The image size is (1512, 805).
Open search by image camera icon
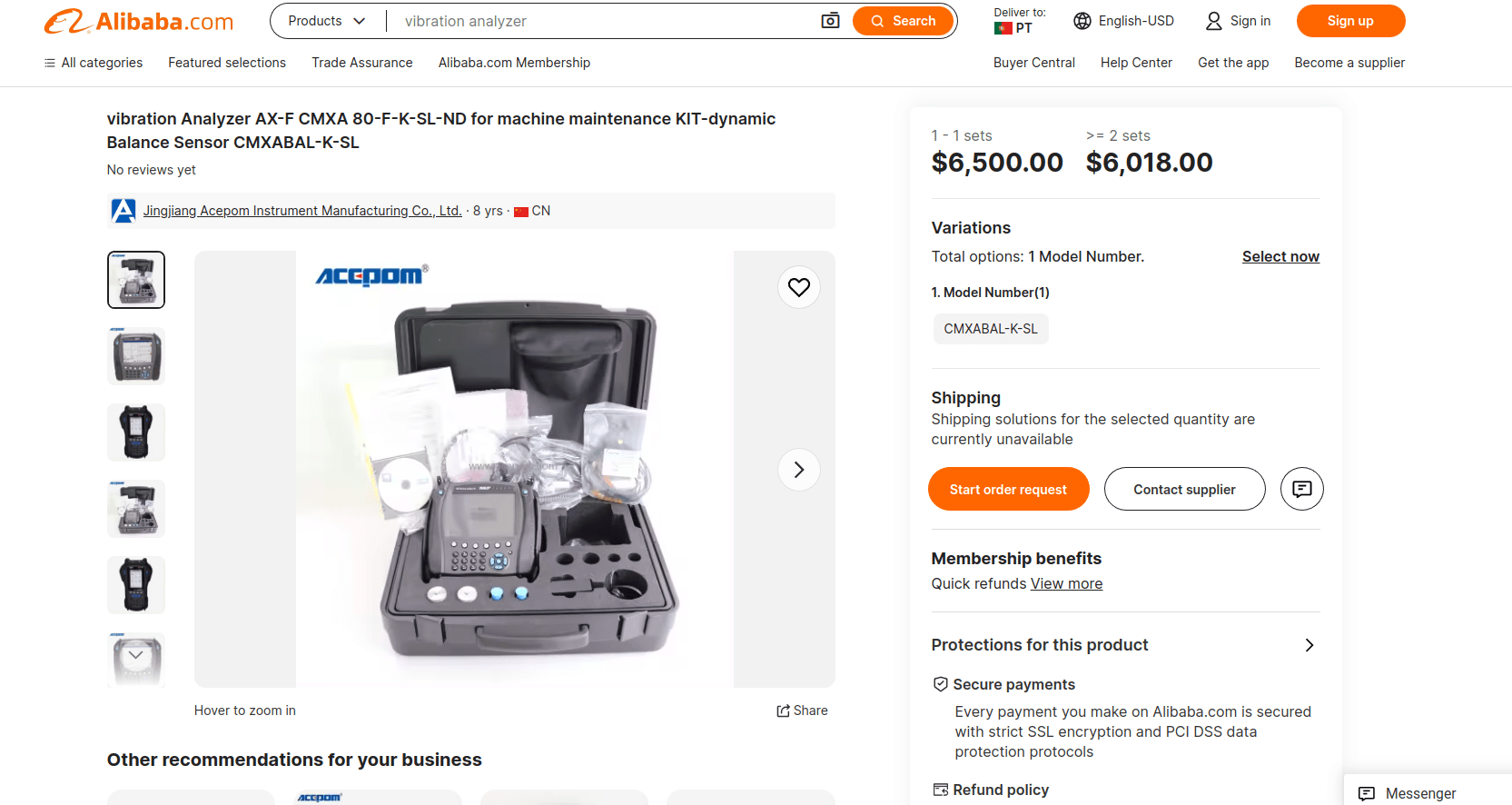click(829, 20)
